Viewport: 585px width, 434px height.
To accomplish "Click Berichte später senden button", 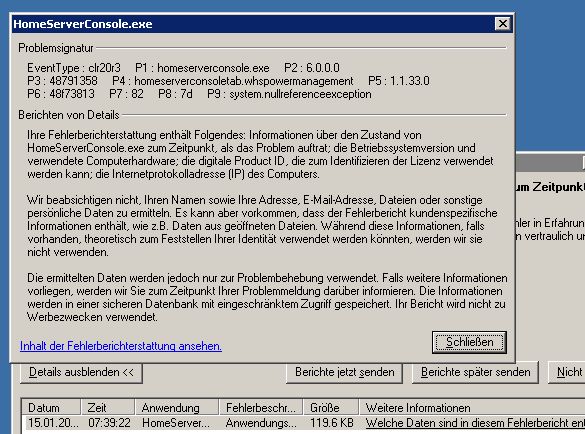I will click(x=475, y=372).
